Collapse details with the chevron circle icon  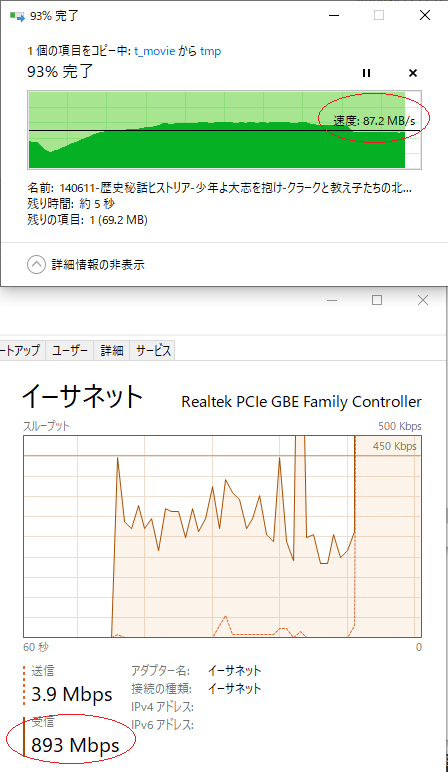(36, 264)
